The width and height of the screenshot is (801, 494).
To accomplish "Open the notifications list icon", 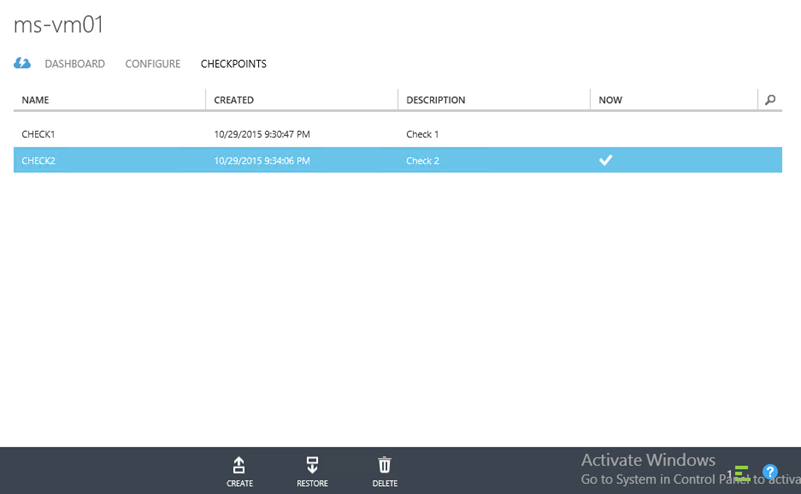I will click(x=741, y=472).
